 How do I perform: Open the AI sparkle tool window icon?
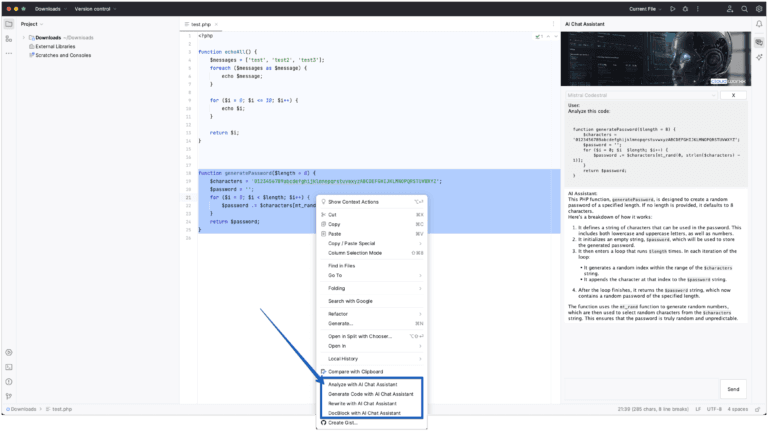[x=759, y=57]
